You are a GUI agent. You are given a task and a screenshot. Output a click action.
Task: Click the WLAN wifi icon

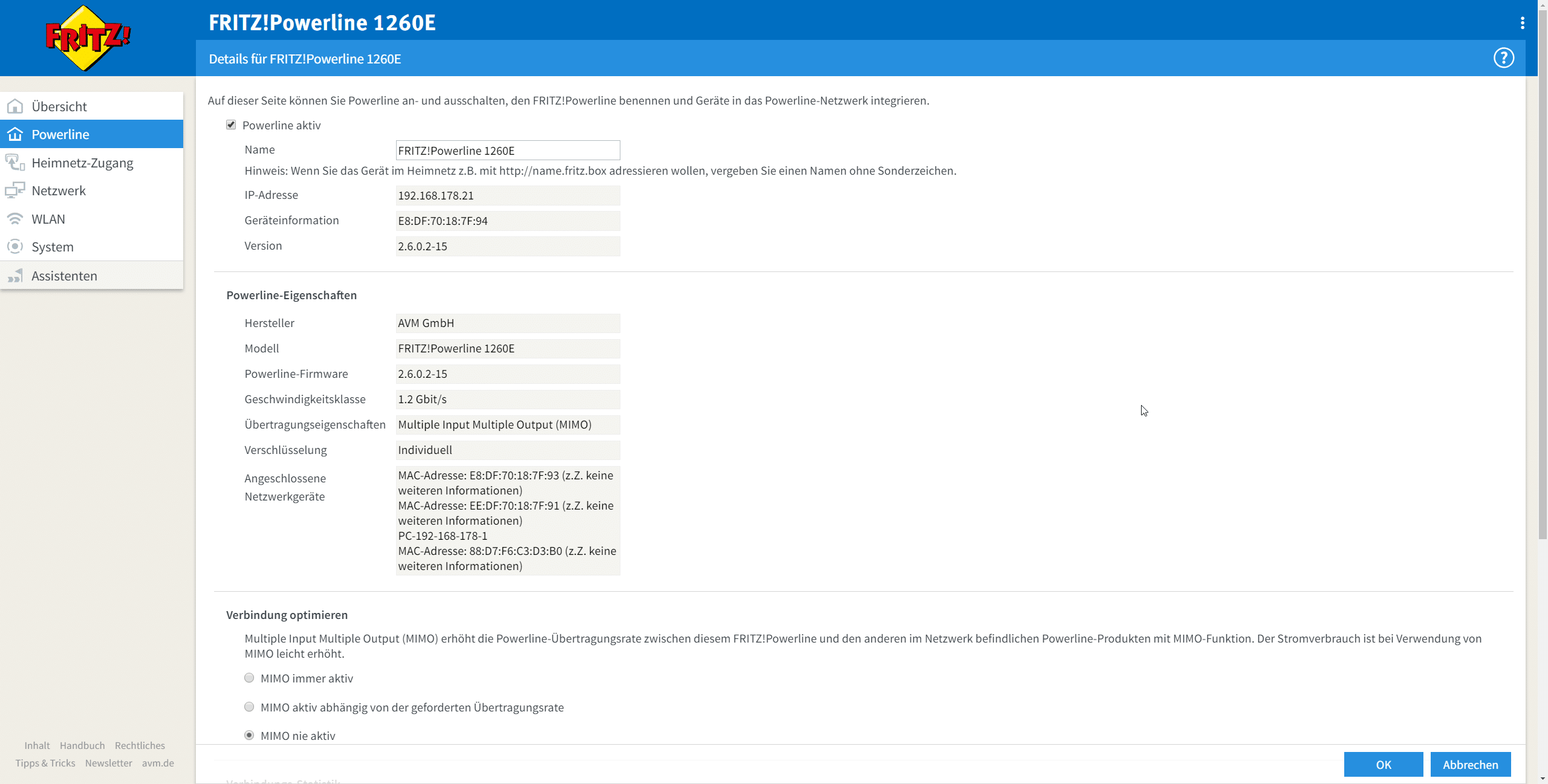point(15,219)
